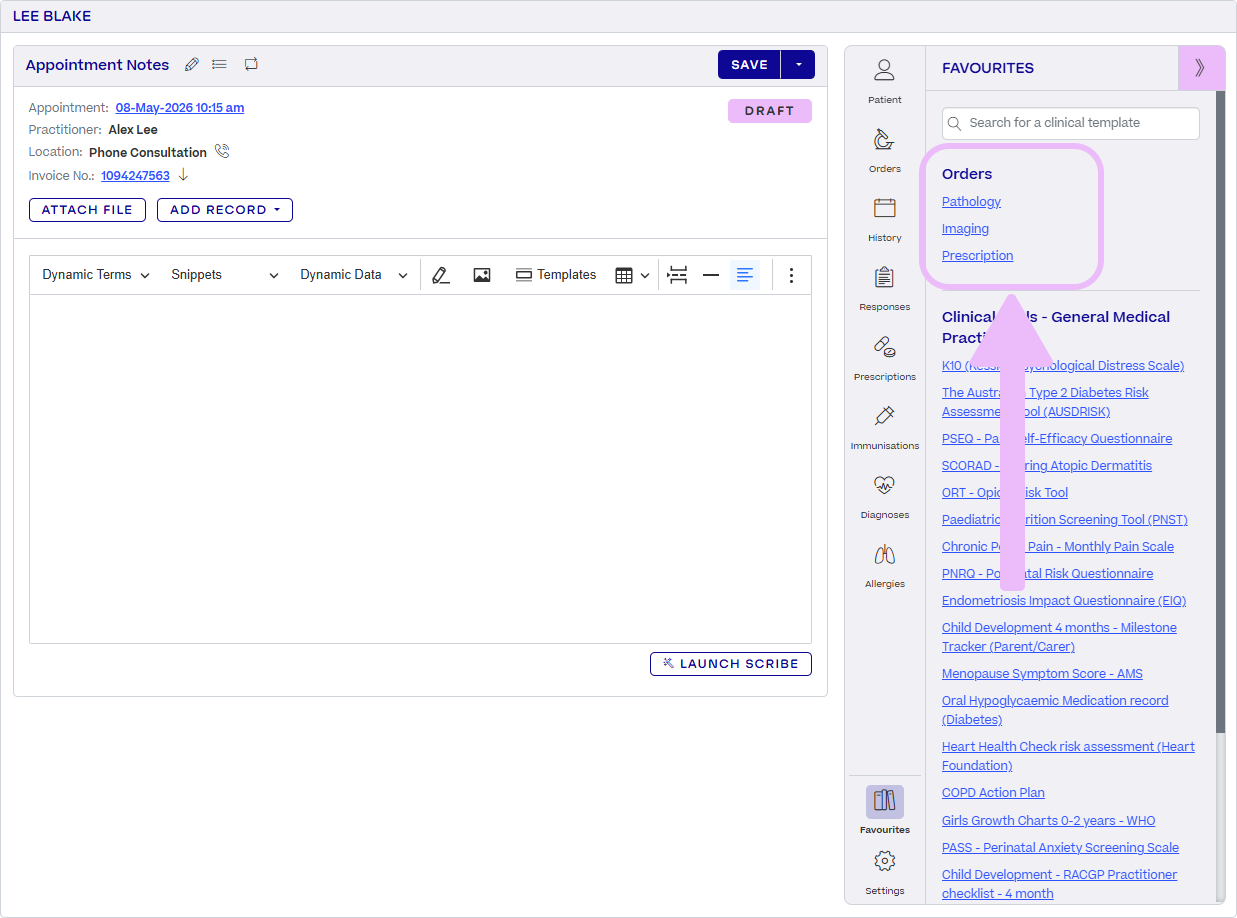1237x918 pixels.
Task: Open the PSEQ questionnaire link
Action: point(1057,439)
